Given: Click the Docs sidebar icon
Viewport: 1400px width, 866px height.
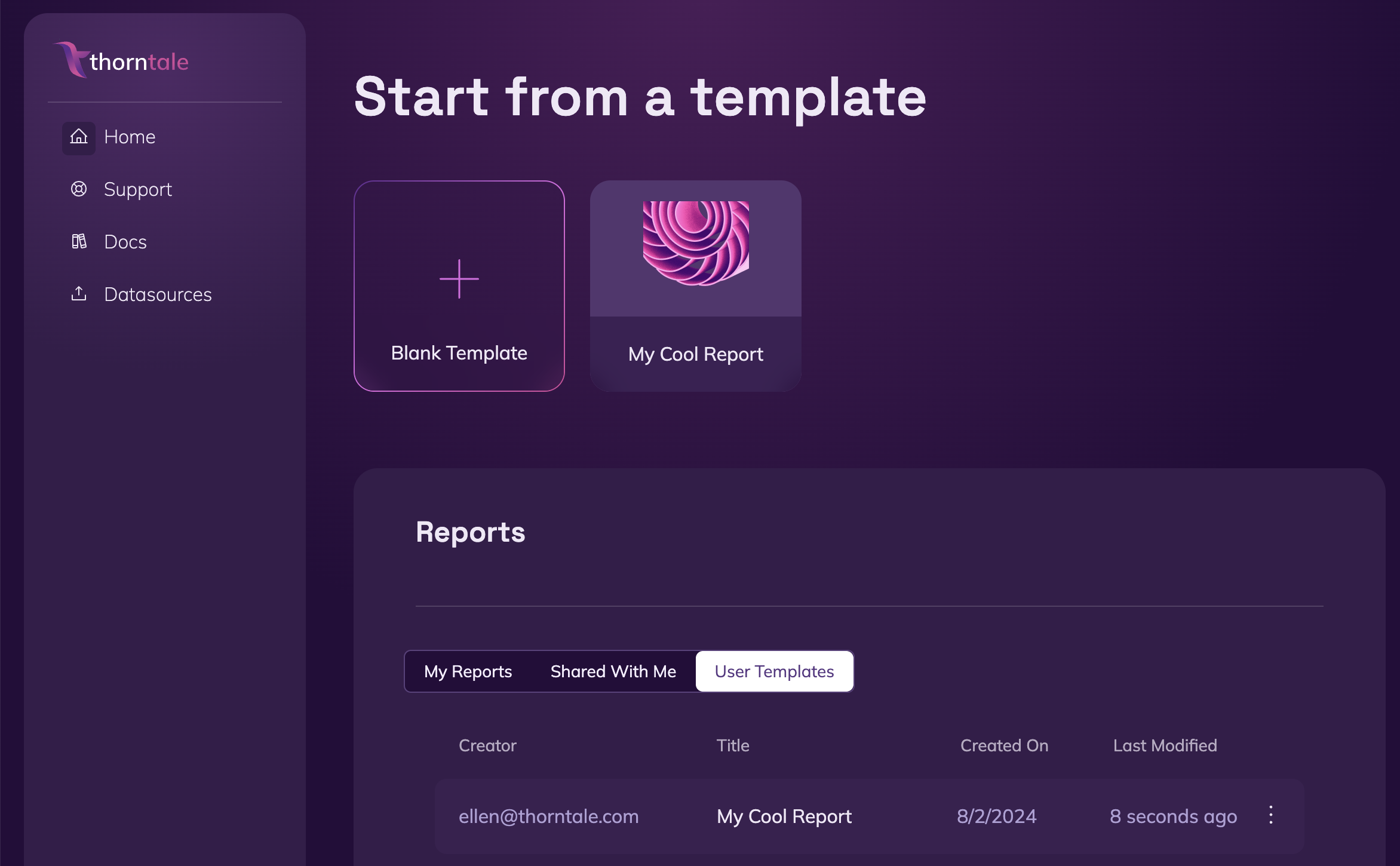Looking at the screenshot, I should pyautogui.click(x=79, y=240).
